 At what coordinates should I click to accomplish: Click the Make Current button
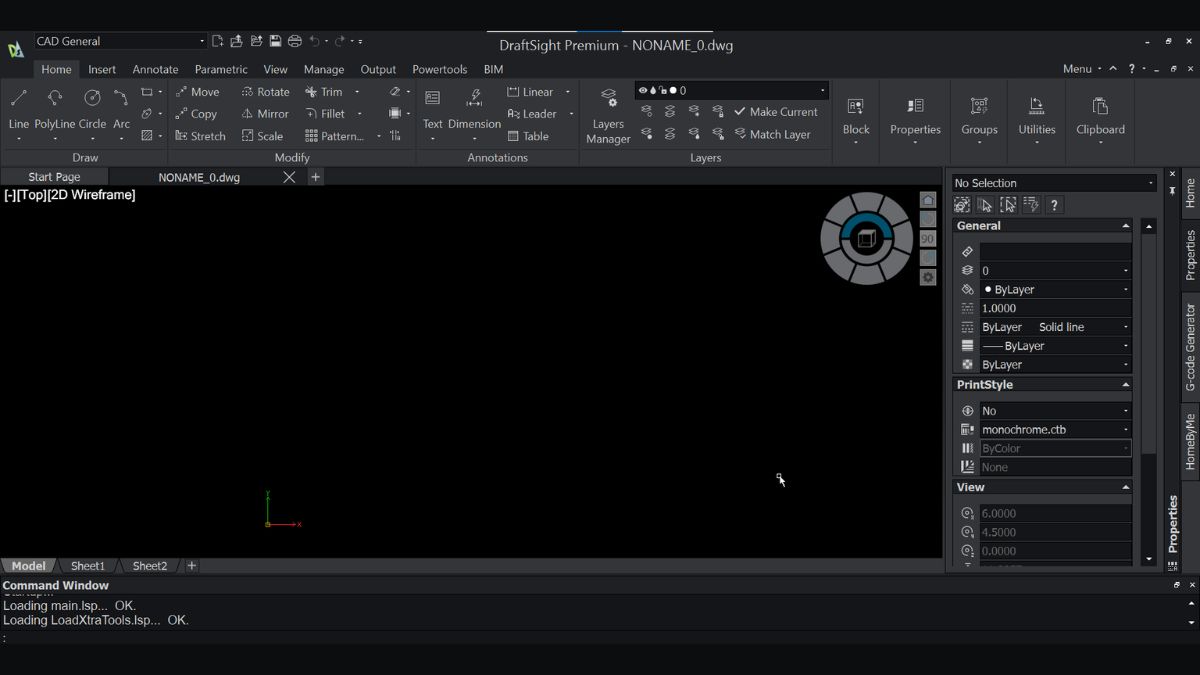(x=776, y=112)
